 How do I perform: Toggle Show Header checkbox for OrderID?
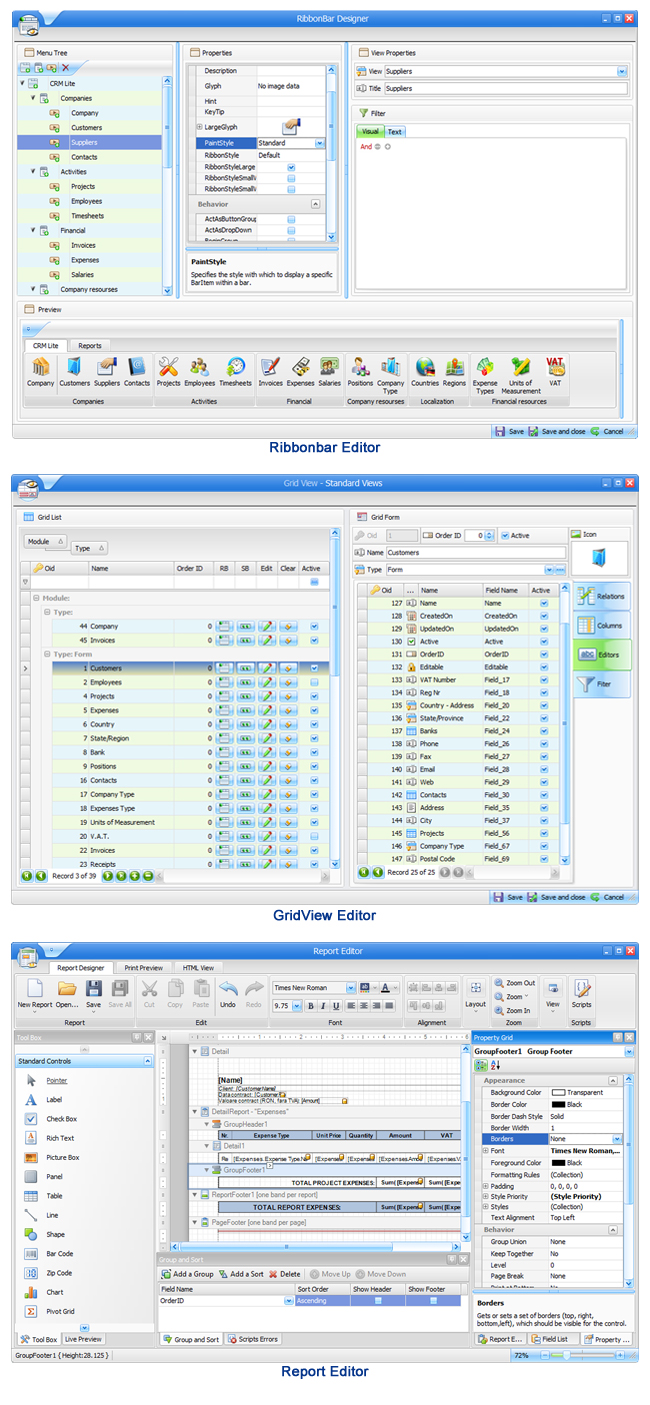[x=378, y=1301]
